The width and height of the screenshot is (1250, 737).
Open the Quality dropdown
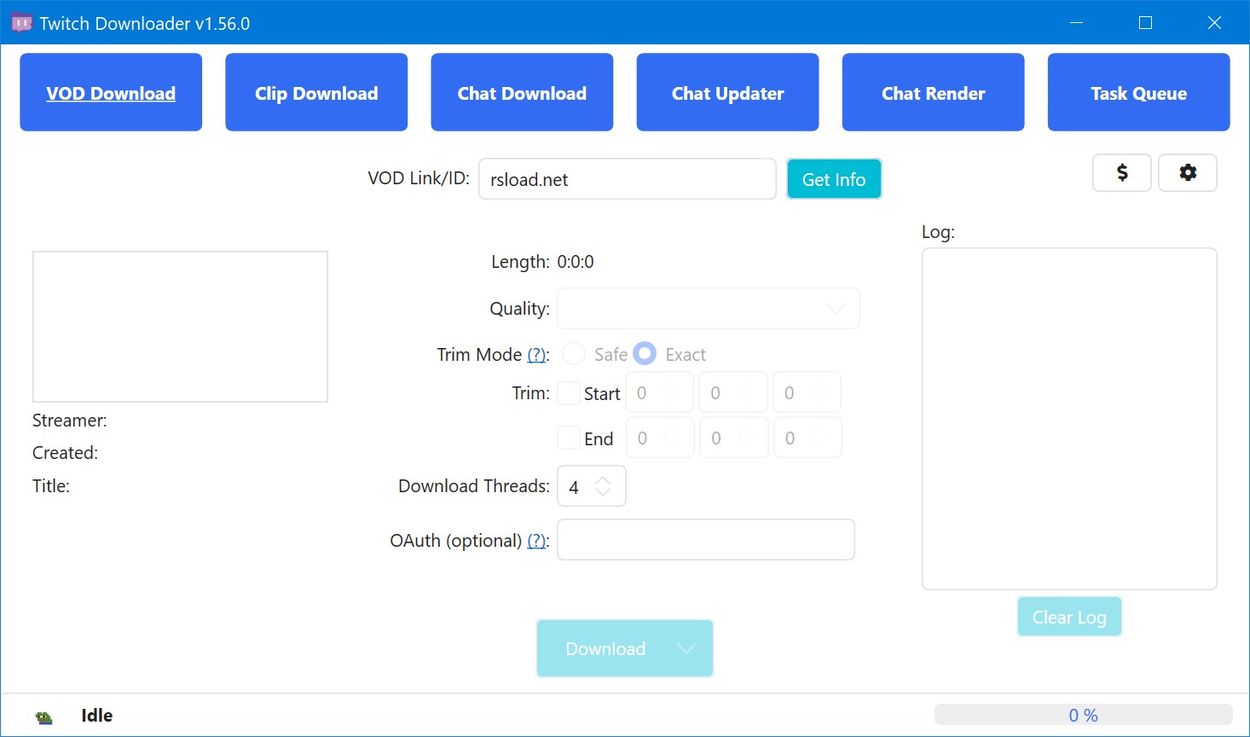pyautogui.click(x=708, y=308)
